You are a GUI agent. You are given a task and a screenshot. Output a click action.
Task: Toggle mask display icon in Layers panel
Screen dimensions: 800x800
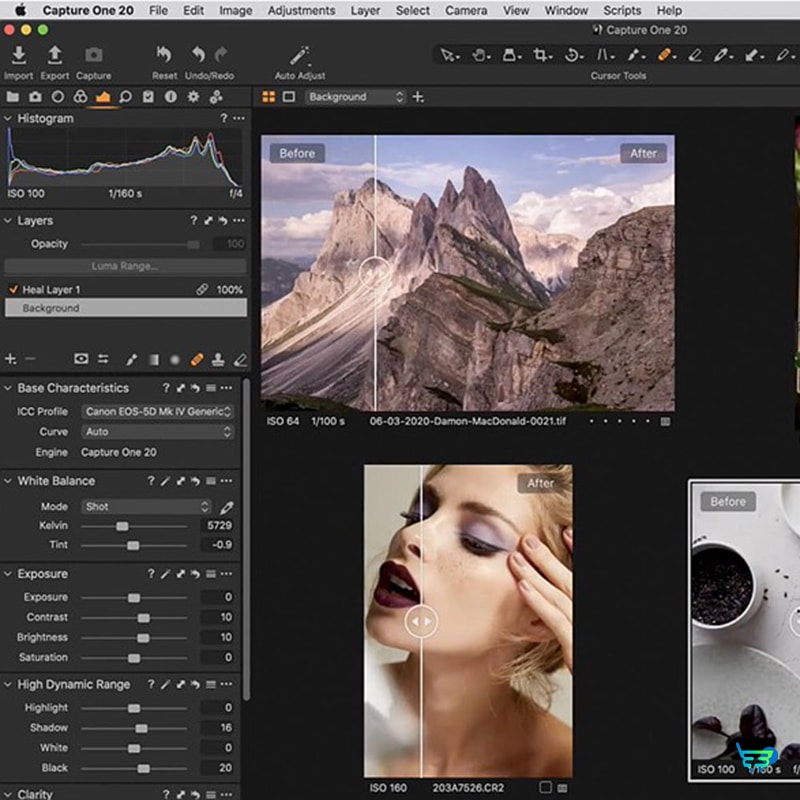[x=81, y=359]
